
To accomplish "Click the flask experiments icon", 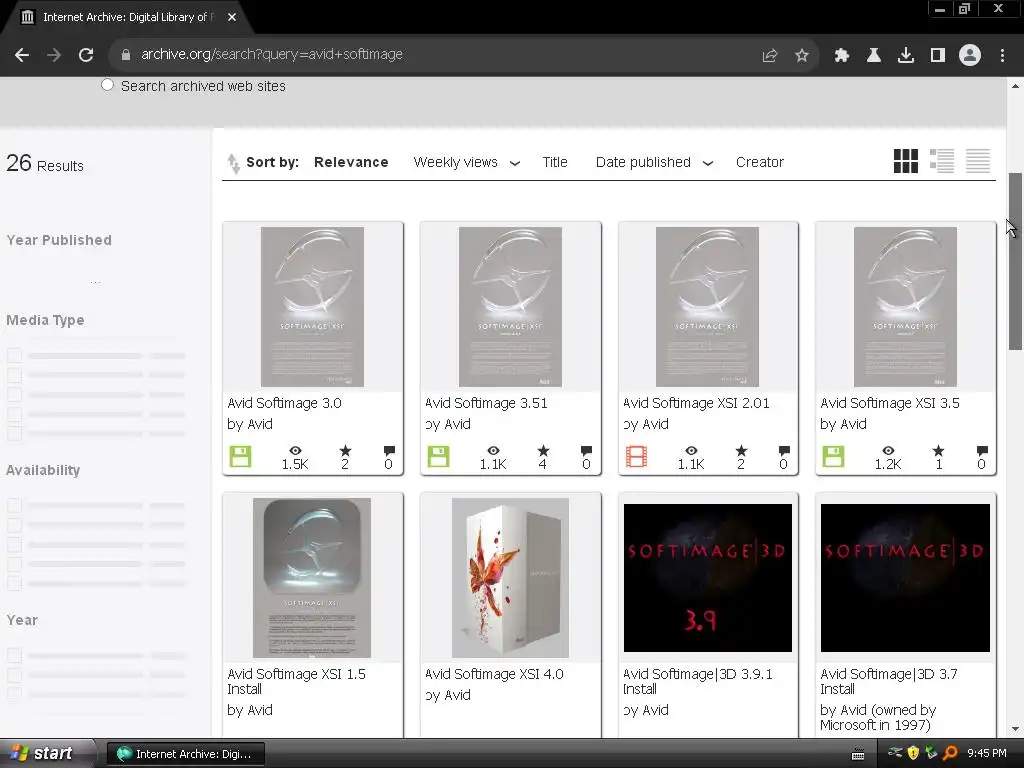I will (x=874, y=56).
